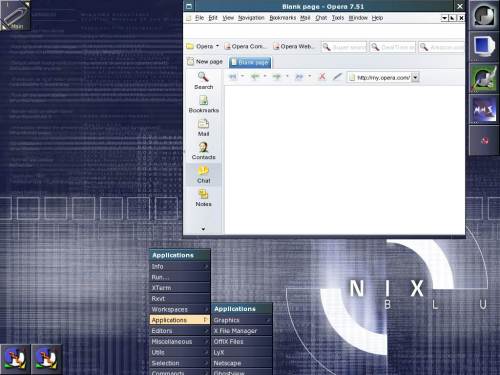Select the highlighted Applications menu entry
Screen dimensions: 500x375
point(180,320)
